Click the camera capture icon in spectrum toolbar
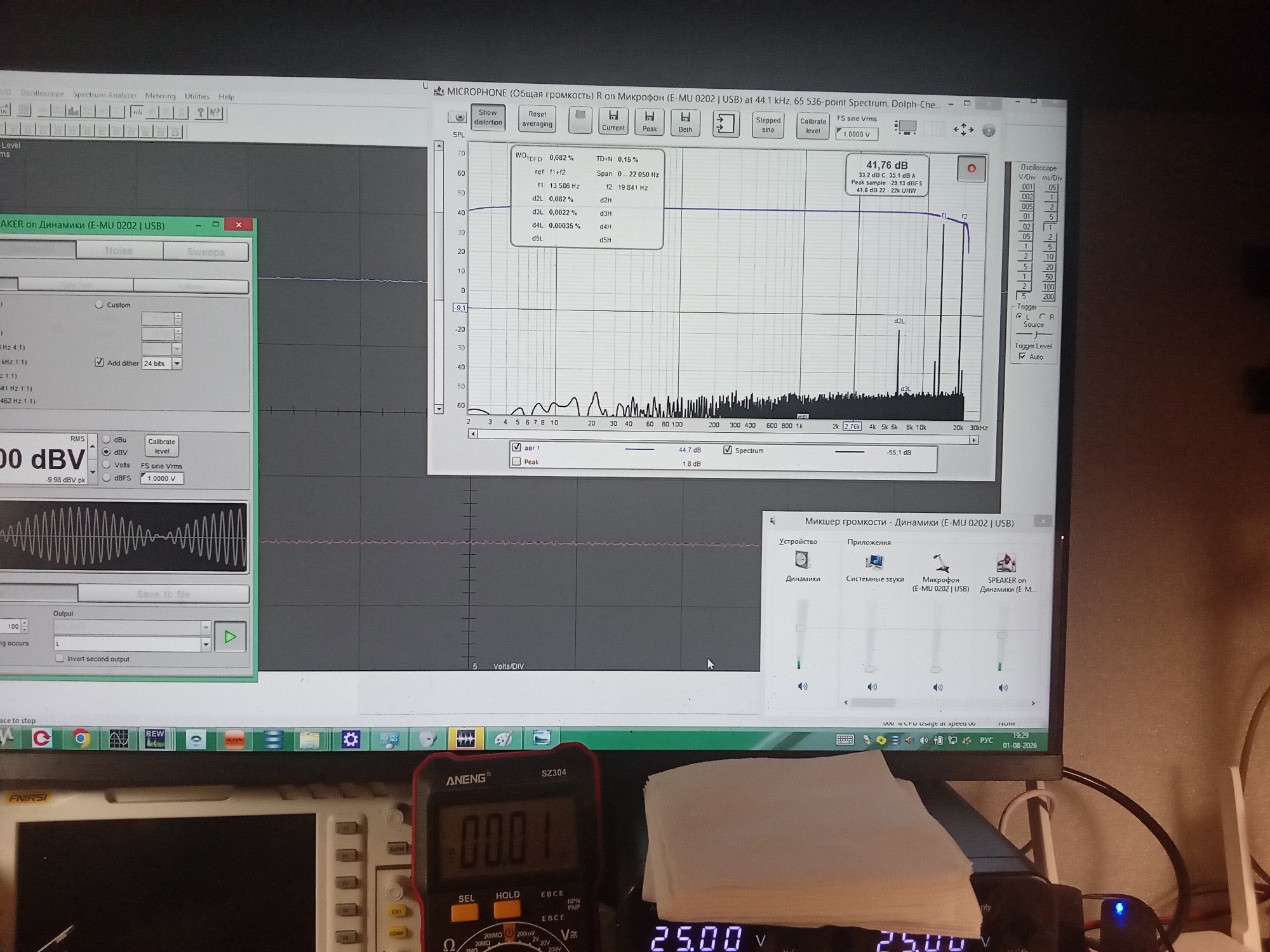 pyautogui.click(x=457, y=117)
